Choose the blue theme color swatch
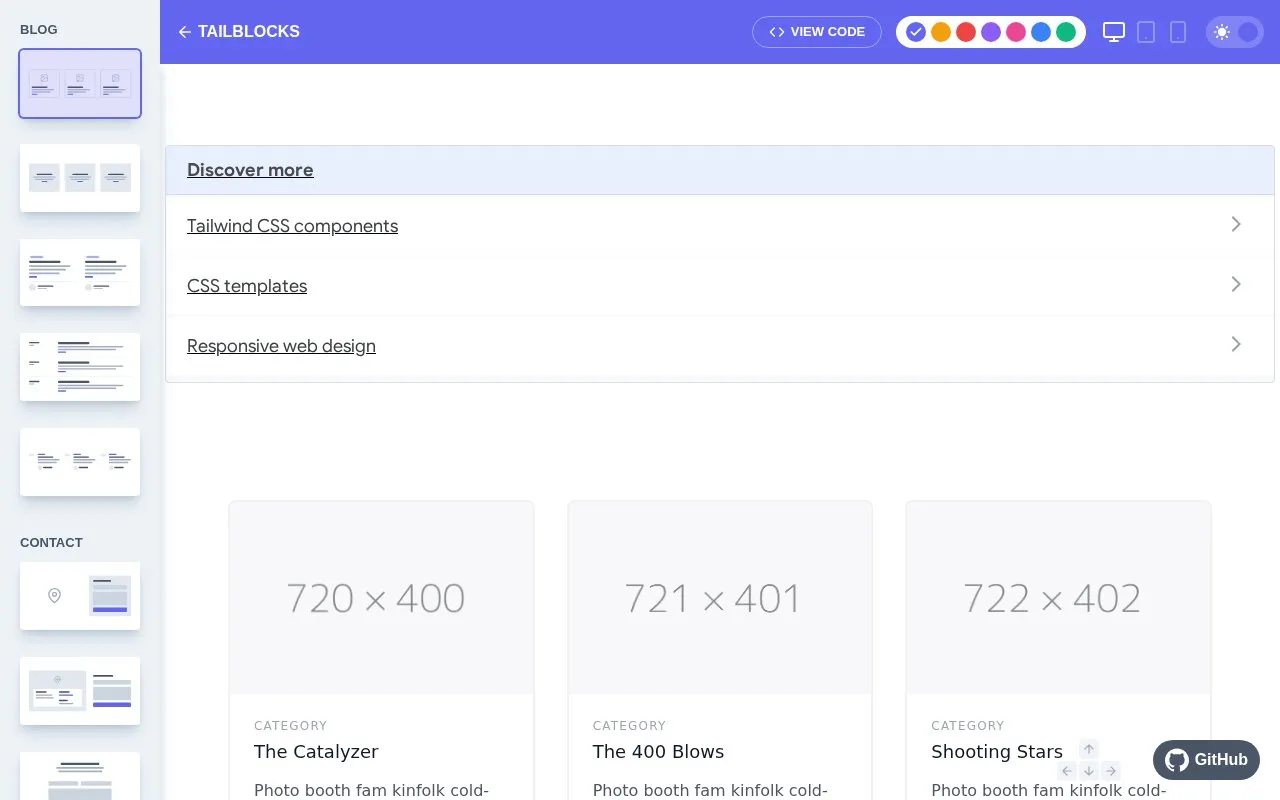Screen dimensions: 1280x800 coord(1041,32)
